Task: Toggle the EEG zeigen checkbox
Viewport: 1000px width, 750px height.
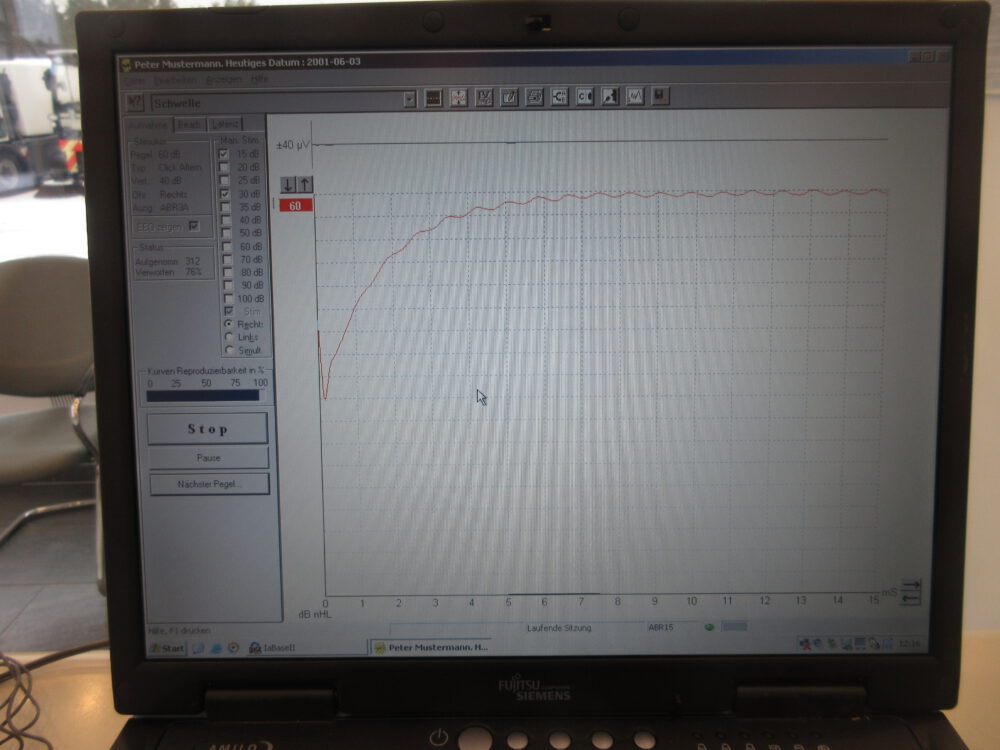Action: click(x=193, y=227)
